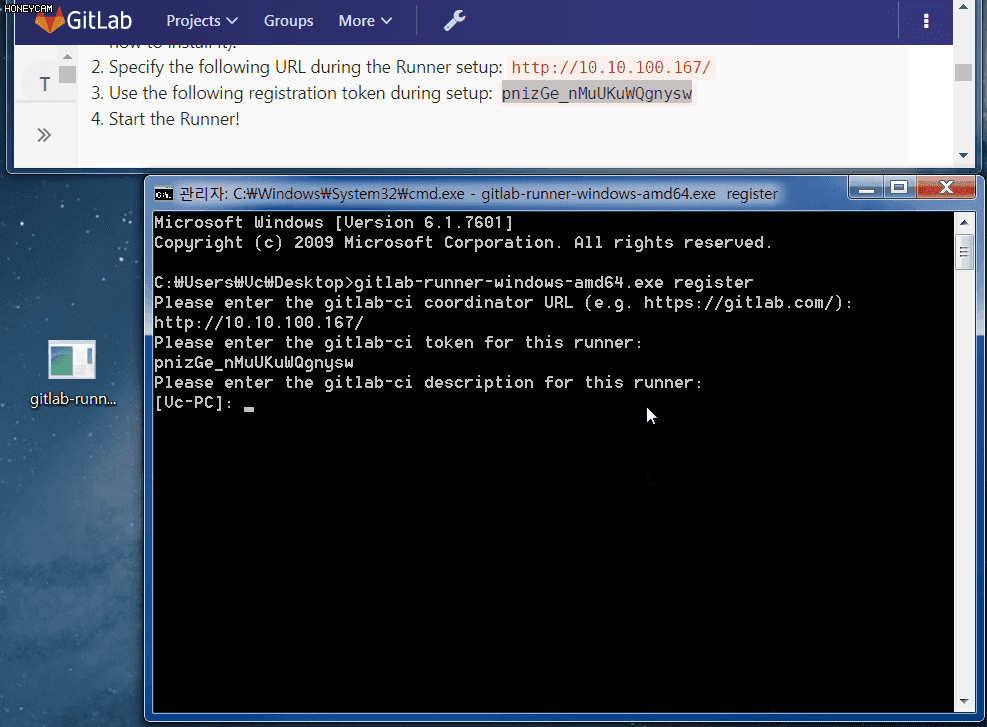
Task: Expand the More dropdown
Action: (365, 21)
